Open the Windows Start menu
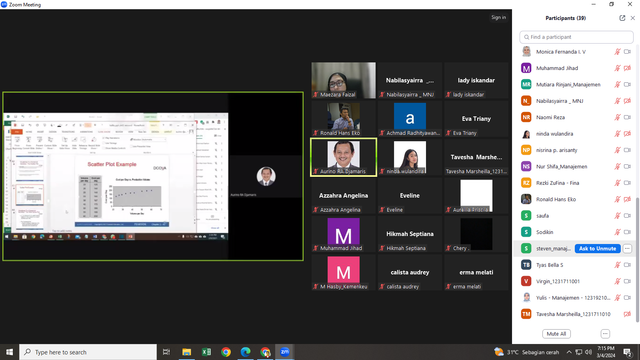Viewport: 640px width, 360px height. click(x=9, y=352)
